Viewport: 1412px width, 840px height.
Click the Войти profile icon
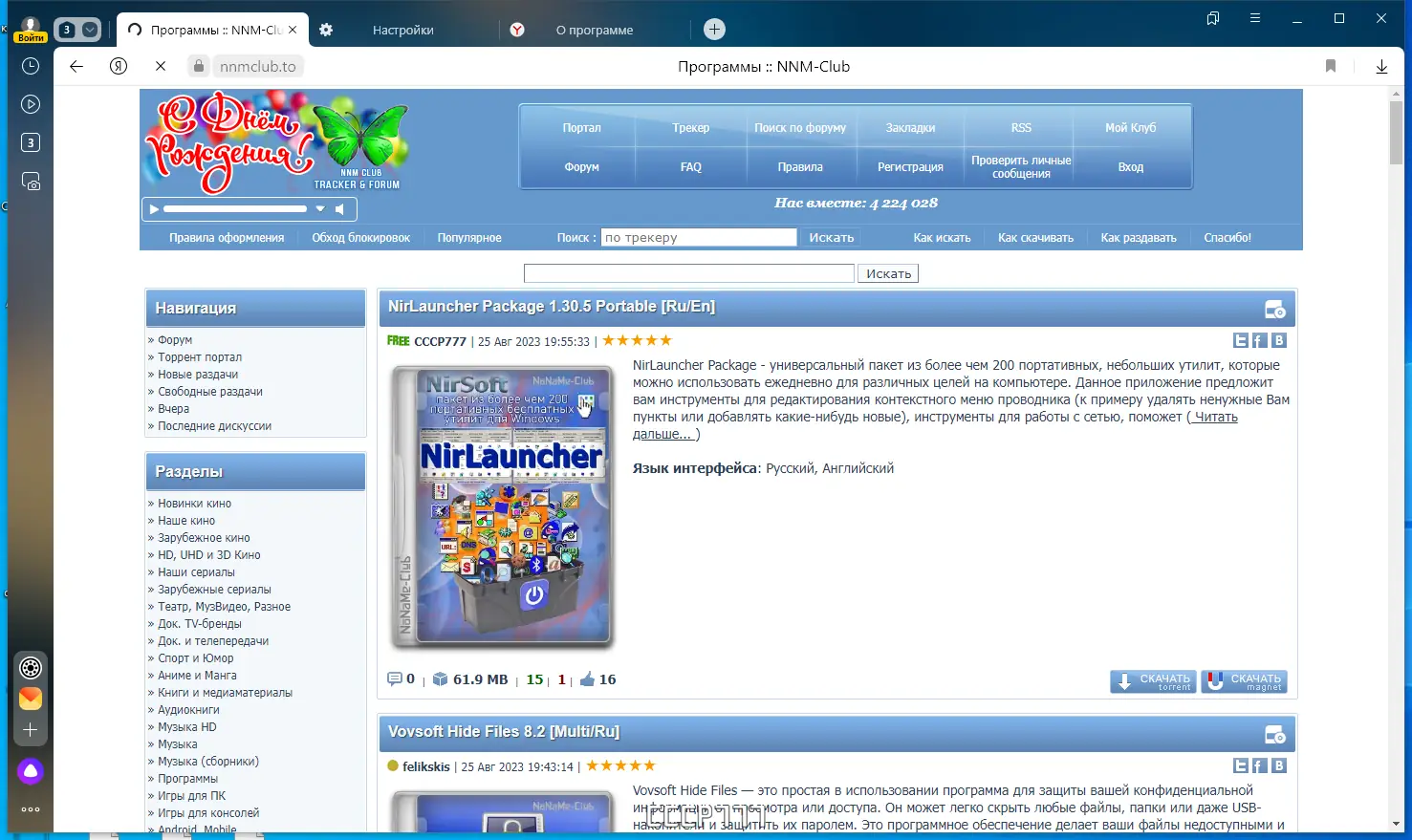pos(31,30)
